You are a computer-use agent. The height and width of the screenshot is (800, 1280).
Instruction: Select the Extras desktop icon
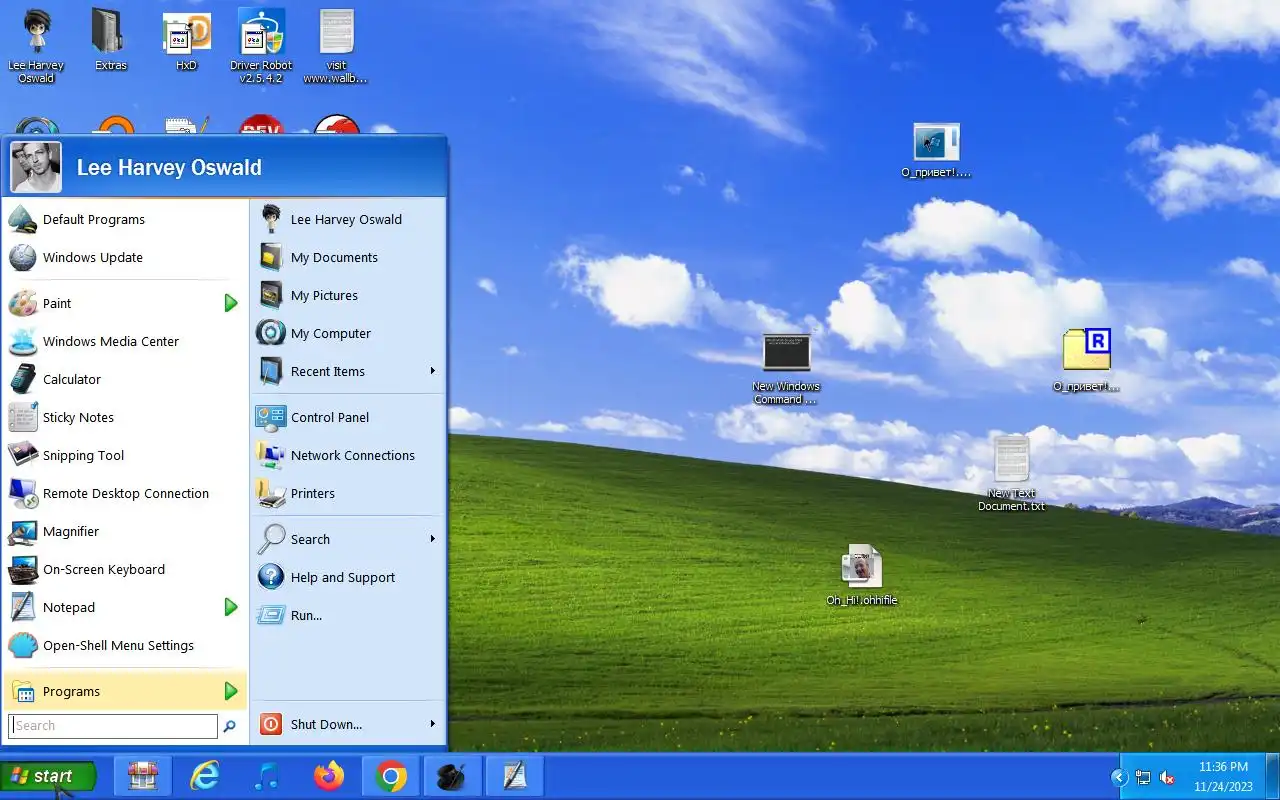coord(110,40)
